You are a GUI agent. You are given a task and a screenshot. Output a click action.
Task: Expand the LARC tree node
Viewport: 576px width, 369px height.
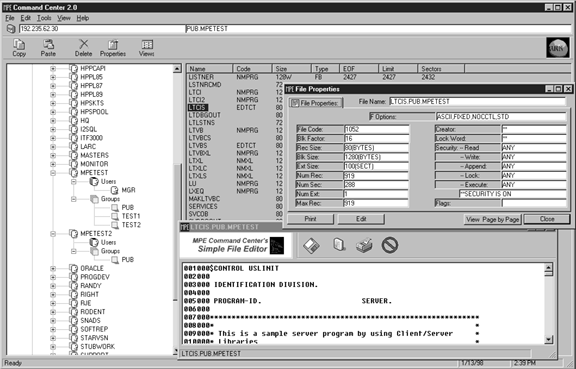click(53, 147)
